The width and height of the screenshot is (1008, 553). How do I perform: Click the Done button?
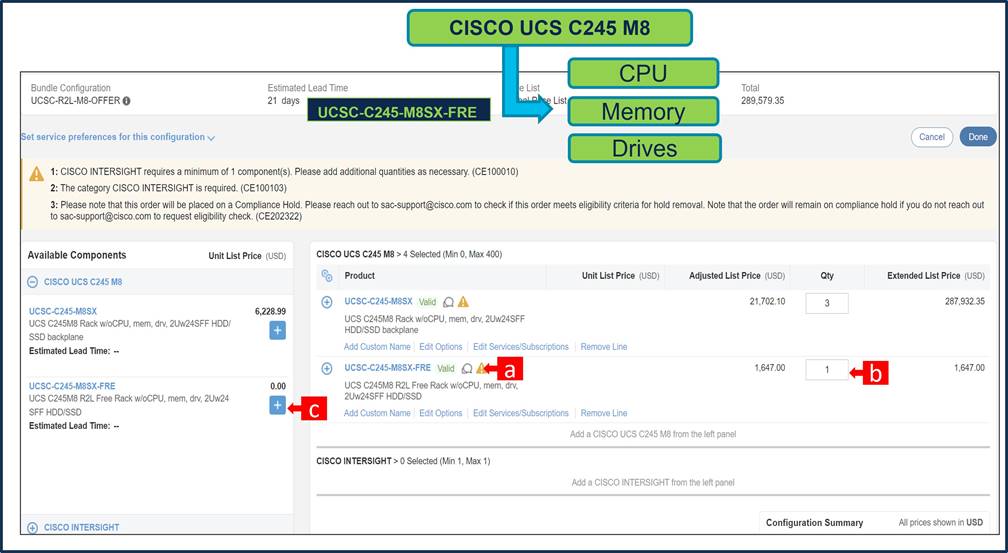point(978,137)
